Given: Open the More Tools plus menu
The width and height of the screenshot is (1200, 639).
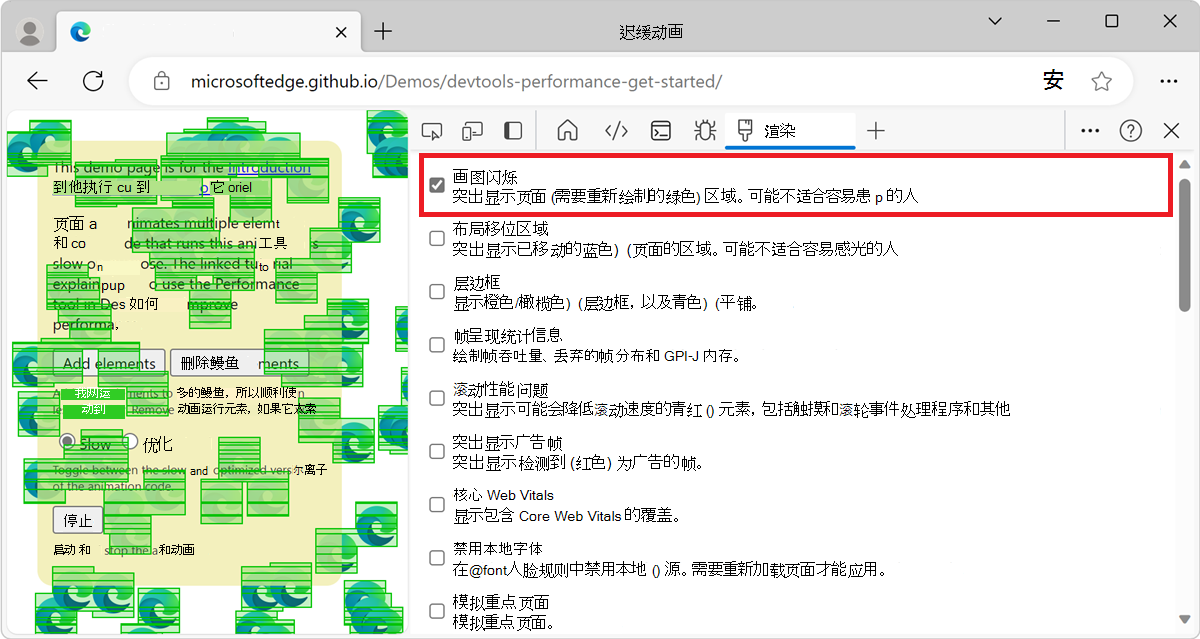Looking at the screenshot, I should (x=876, y=130).
